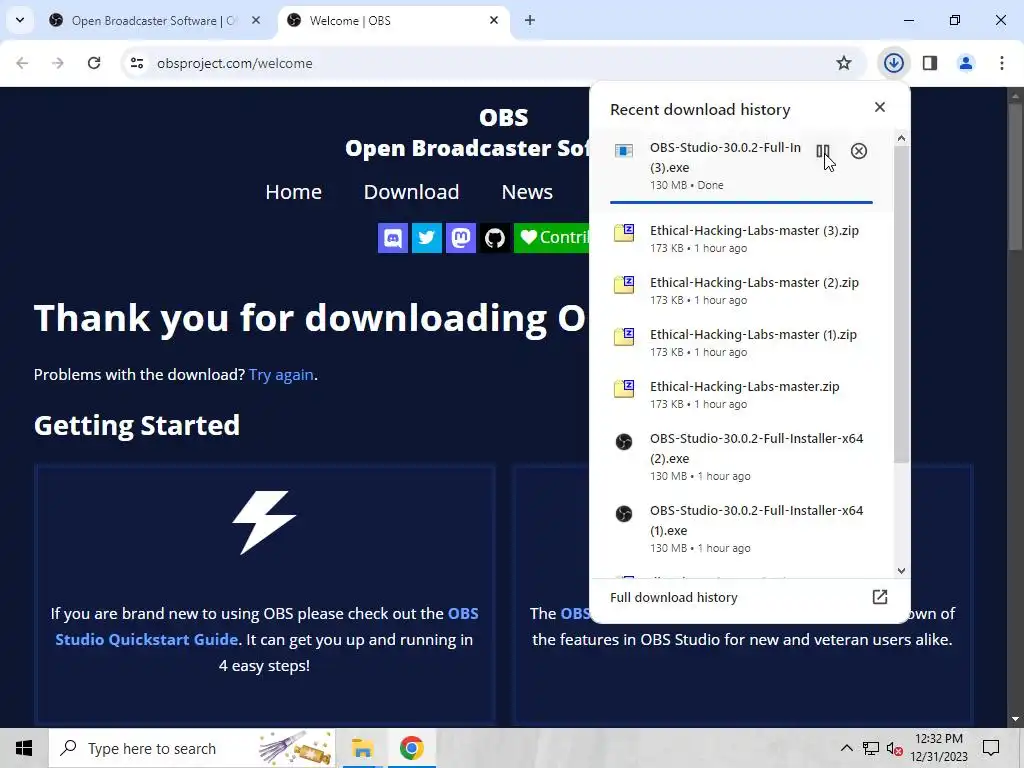Go to Home in OBS navigation
Image resolution: width=1024 pixels, height=768 pixels.
tap(293, 192)
